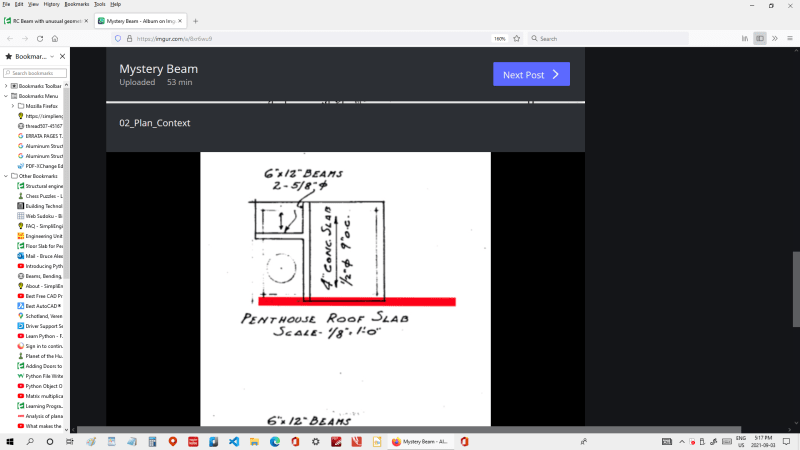800x450 pixels.
Task: Switch to Mystery Beam Album tab
Action: click(x=140, y=21)
